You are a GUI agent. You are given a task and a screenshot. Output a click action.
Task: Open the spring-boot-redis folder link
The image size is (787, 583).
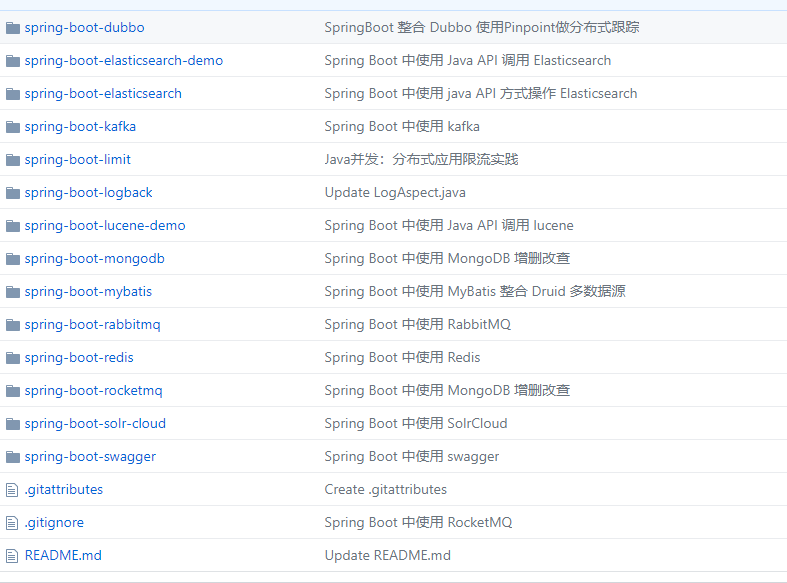(x=79, y=358)
